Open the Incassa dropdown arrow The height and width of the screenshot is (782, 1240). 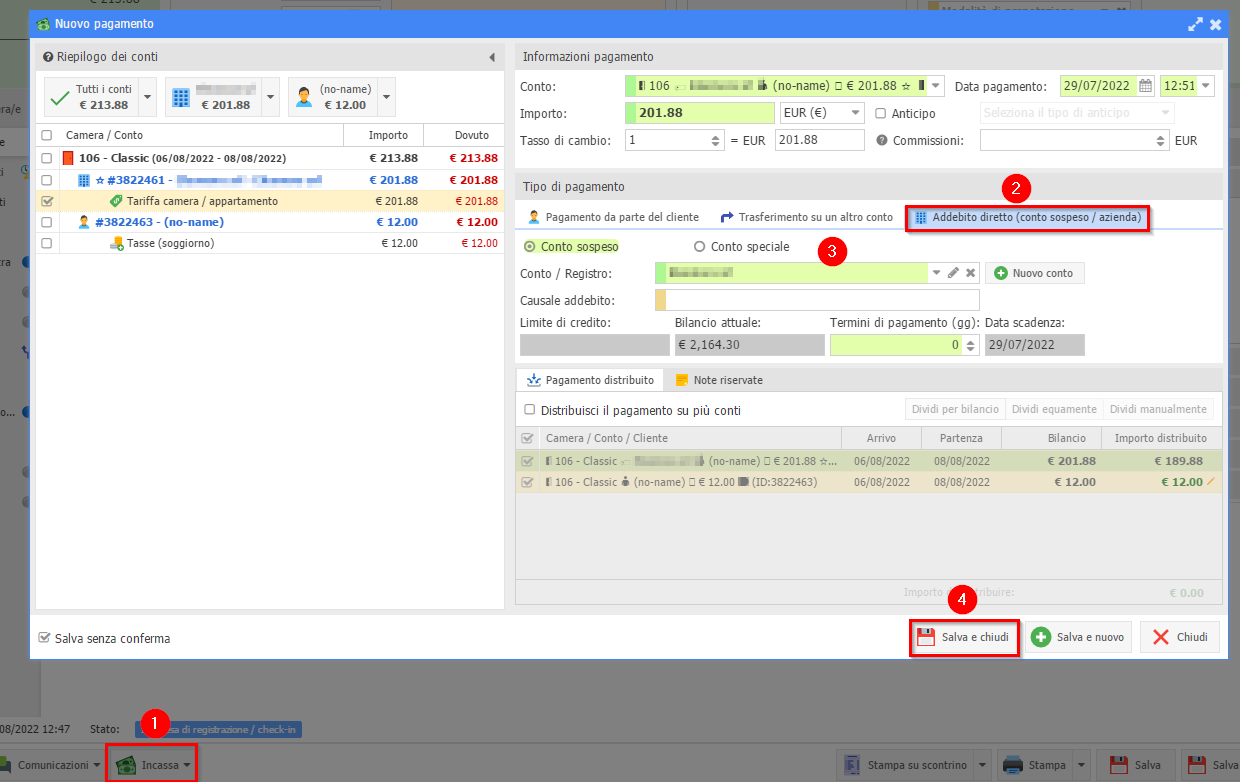[187, 766]
